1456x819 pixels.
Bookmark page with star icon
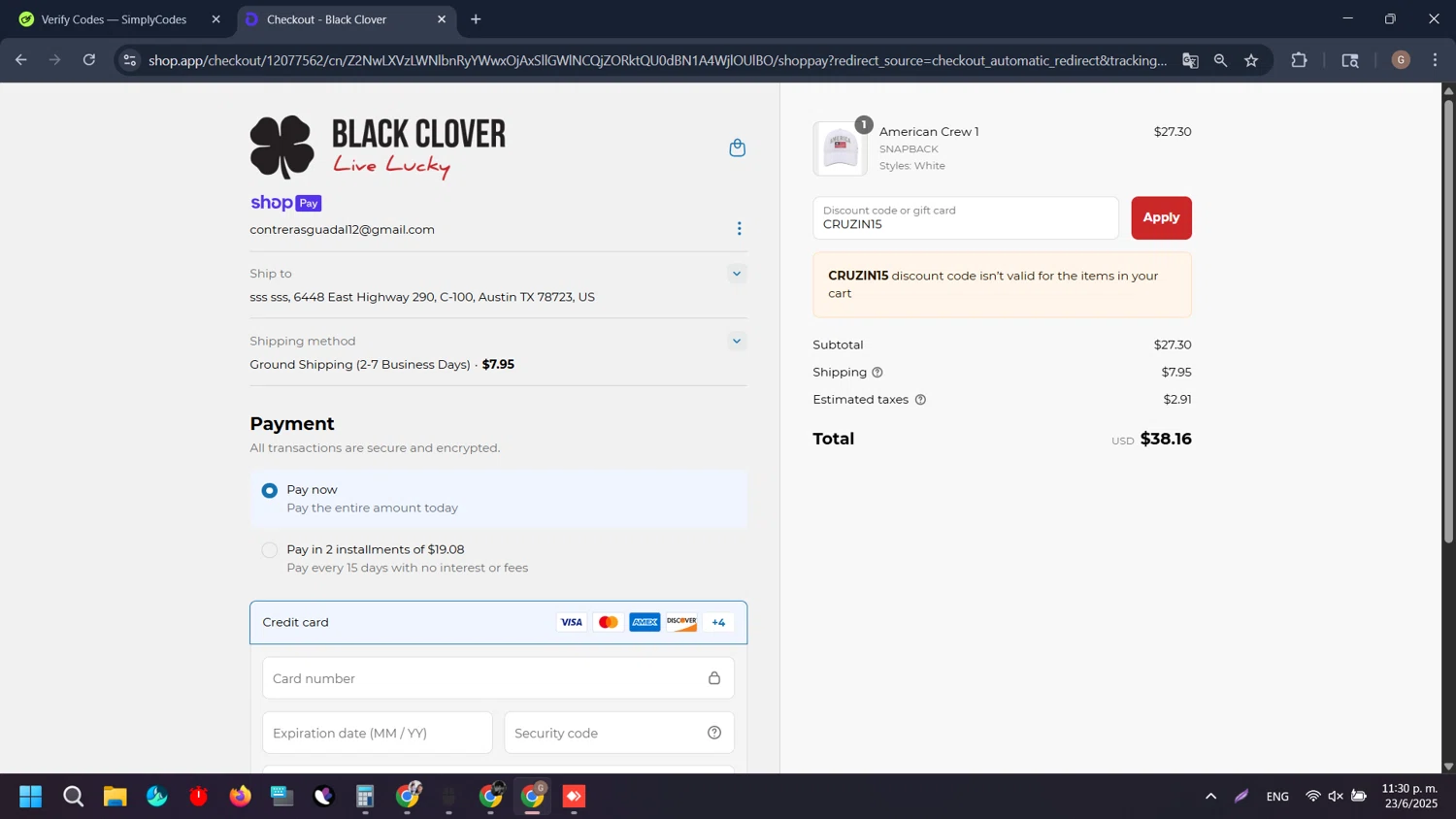[x=1251, y=60]
